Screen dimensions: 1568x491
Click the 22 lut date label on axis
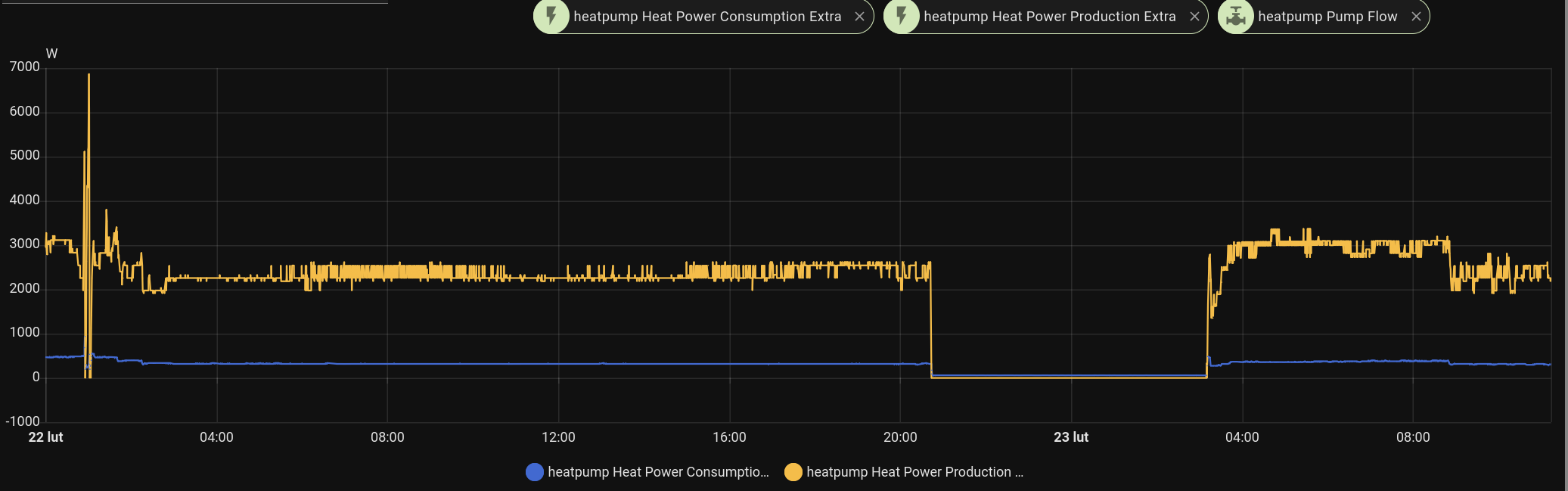tap(46, 437)
